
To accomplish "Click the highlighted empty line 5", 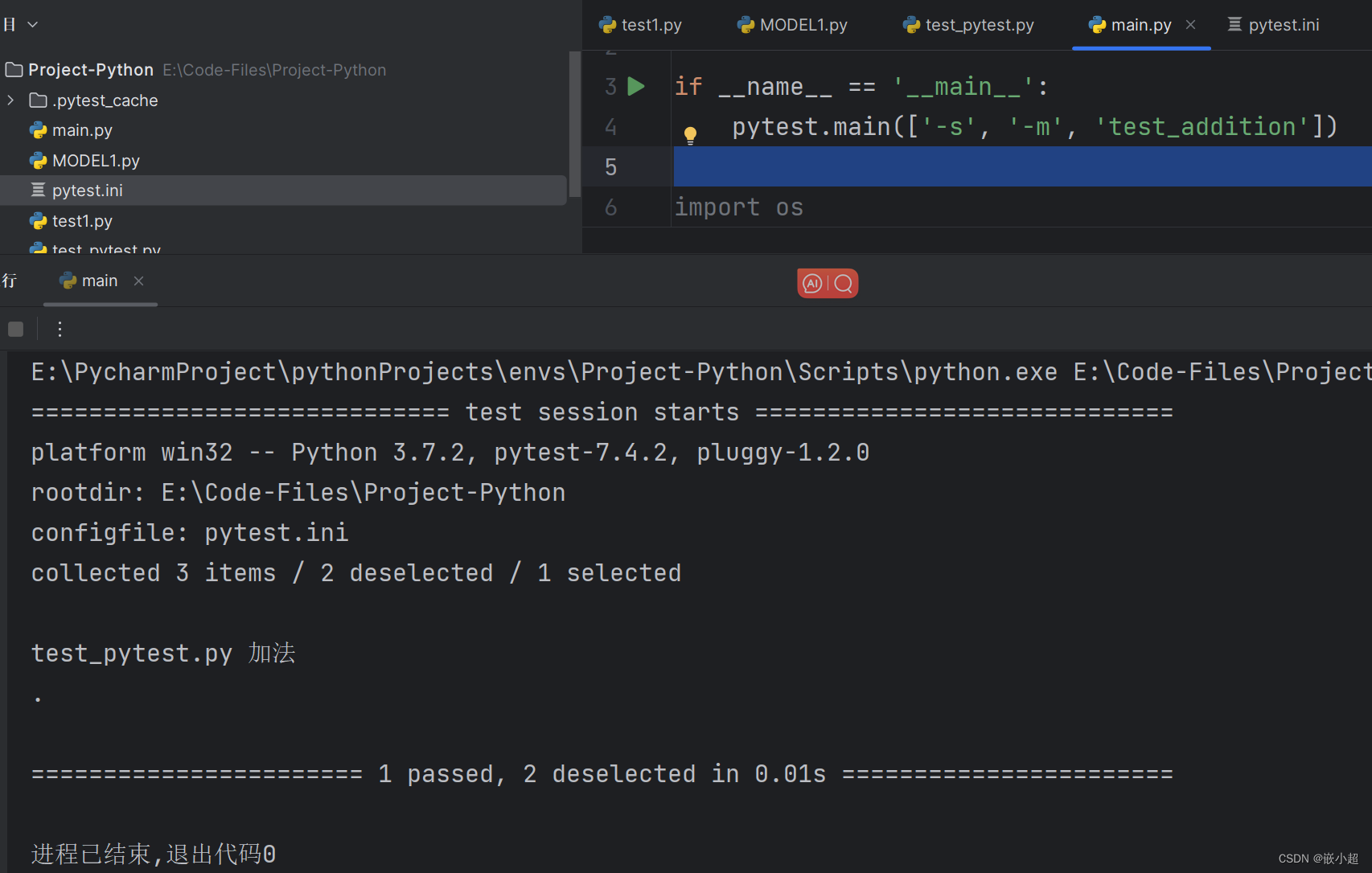I will [x=1022, y=166].
